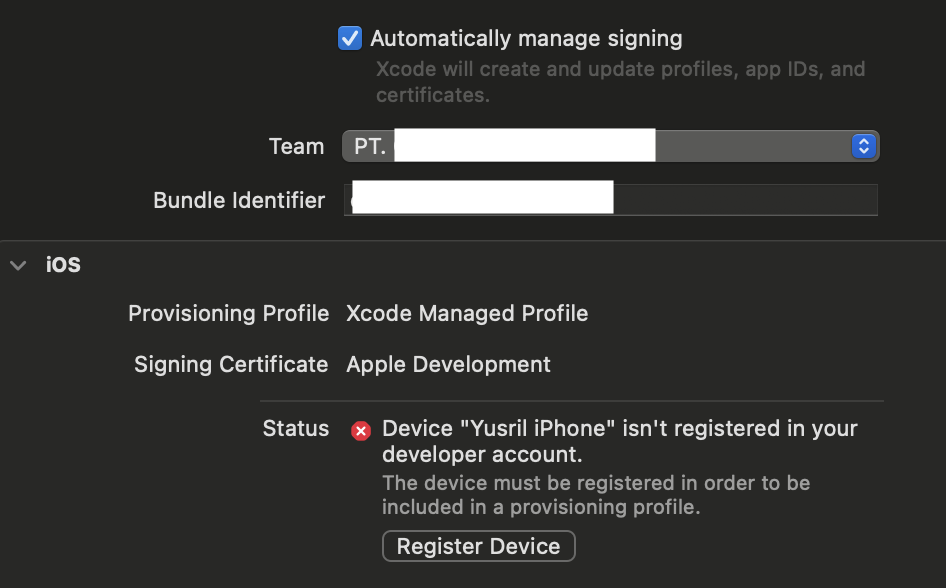This screenshot has width=946, height=588.
Task: Click the Status label
Action: pos(295,428)
